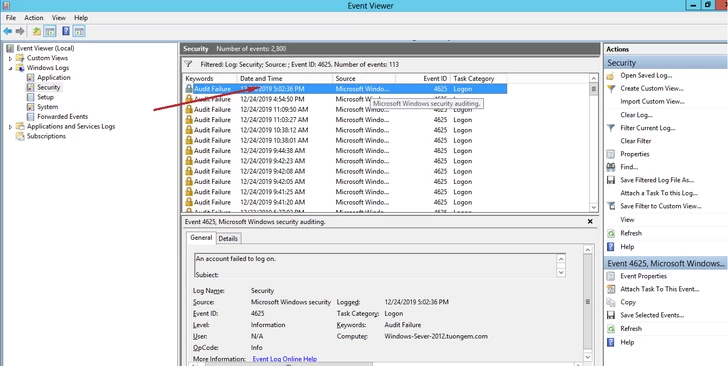Screen dimensions: 728x366
Task: Click Import Custom View action
Action: (x=652, y=101)
